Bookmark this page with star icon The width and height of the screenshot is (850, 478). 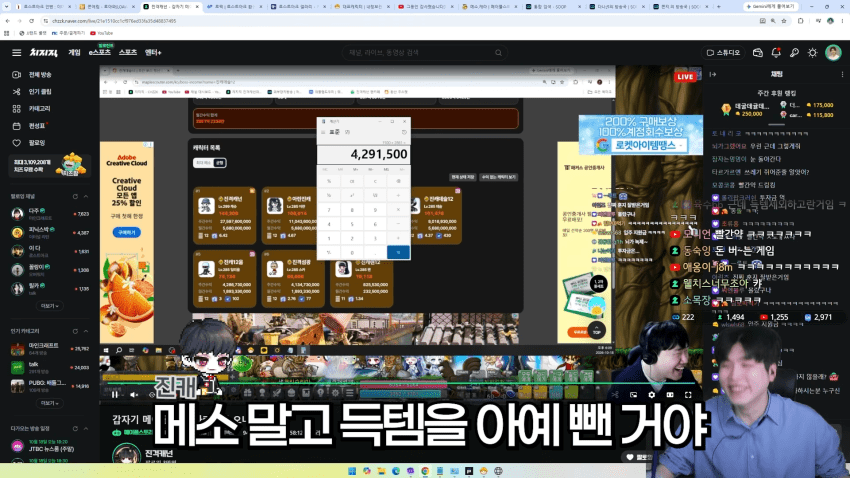[784, 21]
